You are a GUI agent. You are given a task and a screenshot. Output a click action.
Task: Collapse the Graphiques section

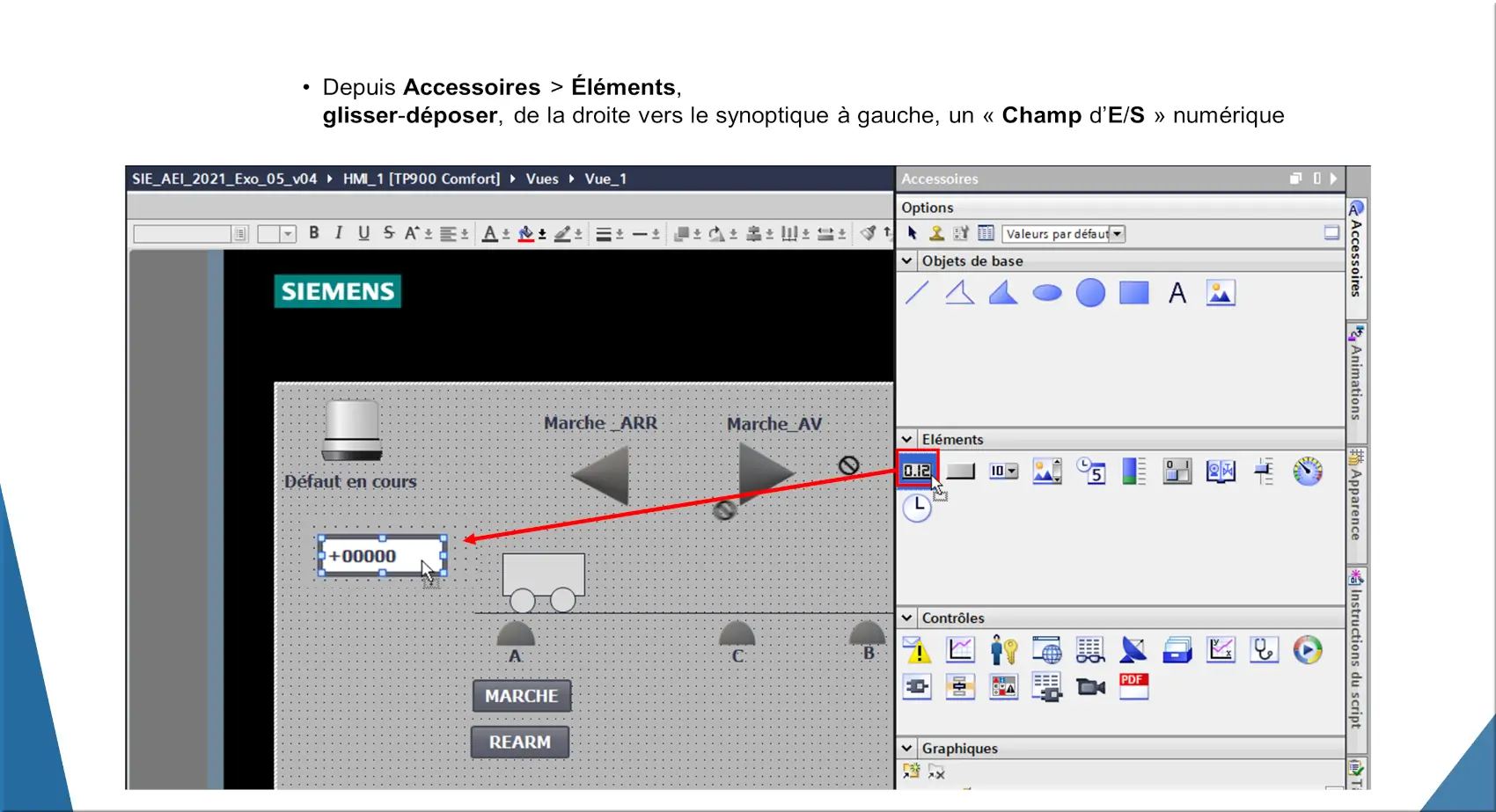click(x=907, y=749)
